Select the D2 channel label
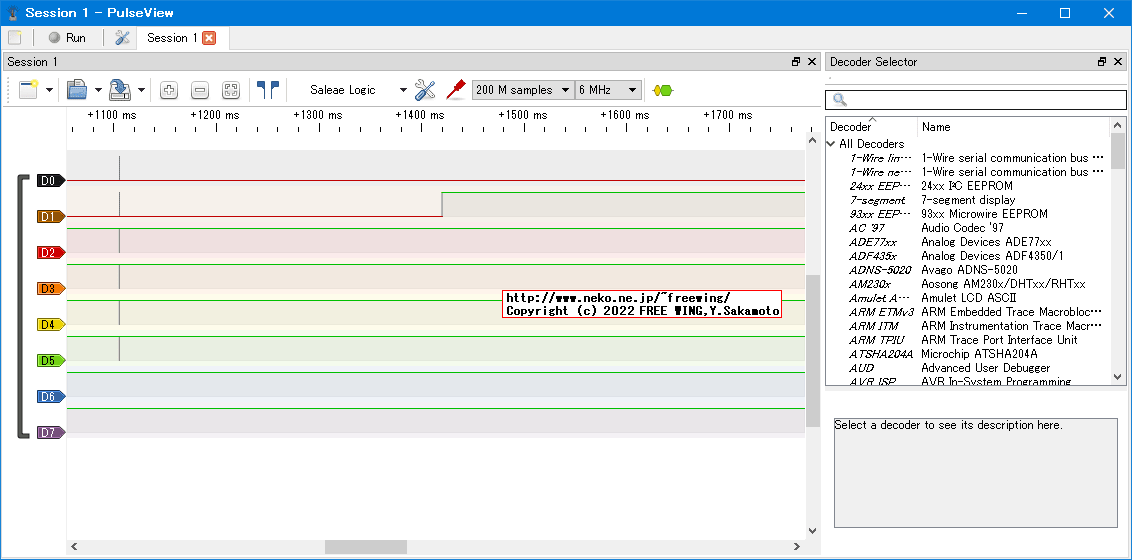The width and height of the screenshot is (1132, 560). pos(51,253)
